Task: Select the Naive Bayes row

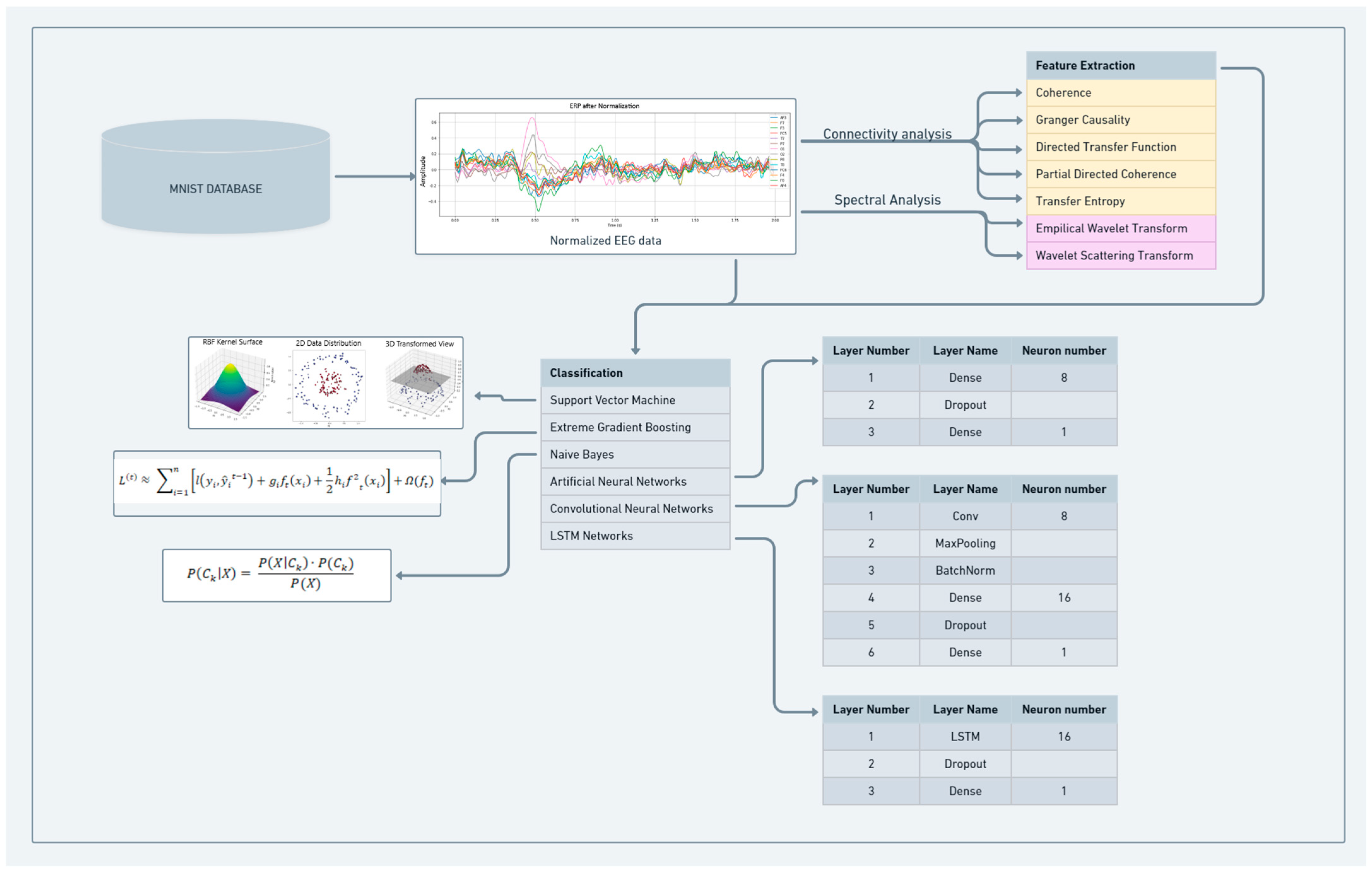Action: (635, 455)
